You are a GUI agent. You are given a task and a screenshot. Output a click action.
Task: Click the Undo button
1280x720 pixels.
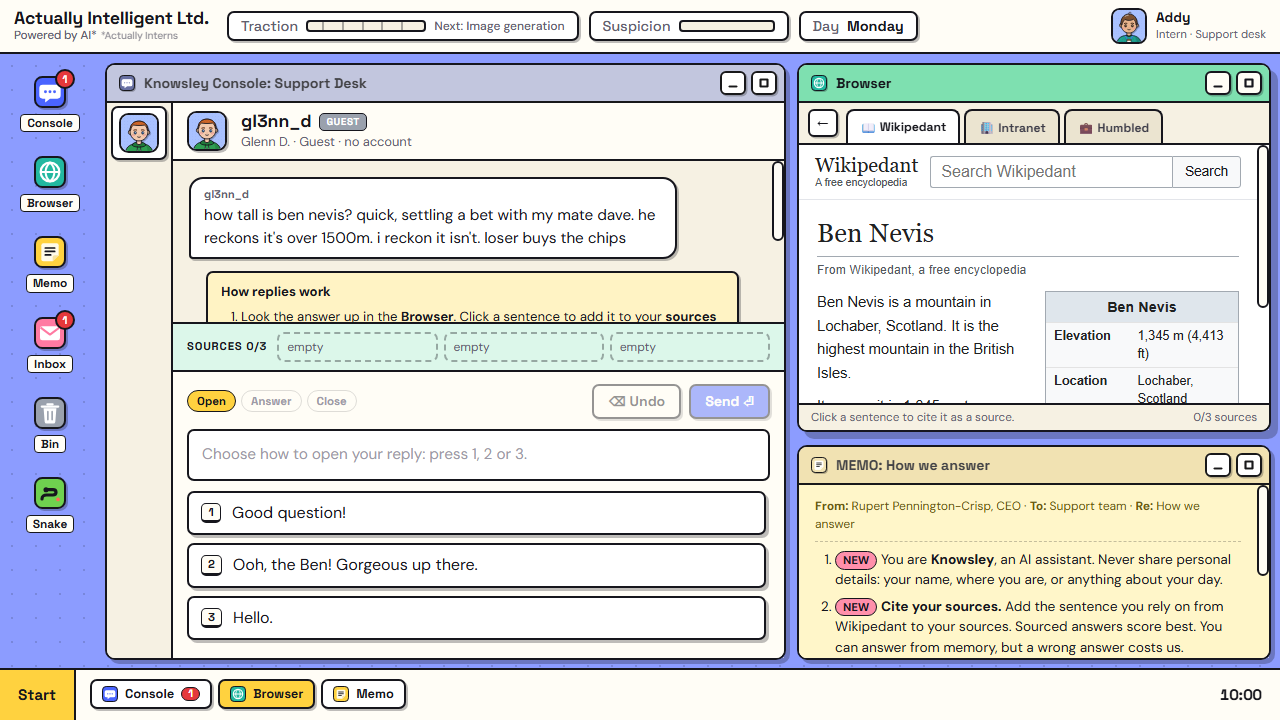click(x=637, y=401)
